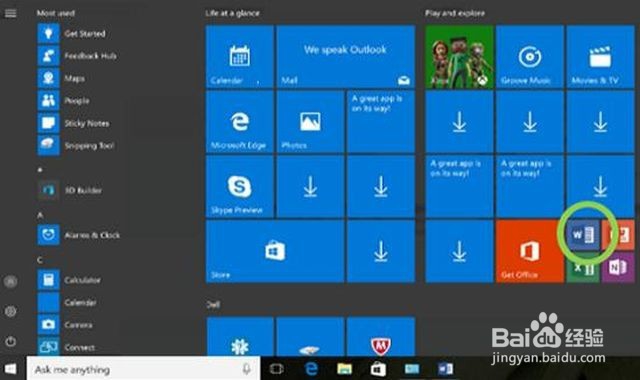The height and width of the screenshot is (380, 640).
Task: Launch Word from the small tile
Action: tap(583, 235)
